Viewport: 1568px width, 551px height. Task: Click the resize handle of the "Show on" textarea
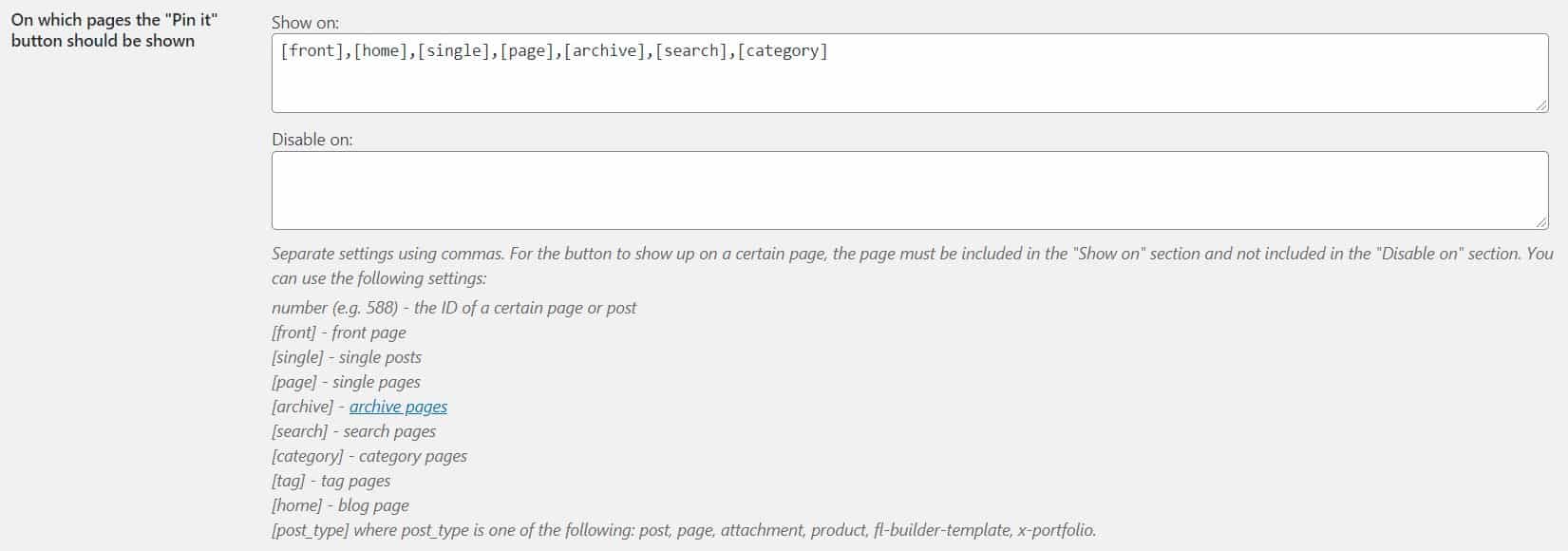pyautogui.click(x=1540, y=105)
